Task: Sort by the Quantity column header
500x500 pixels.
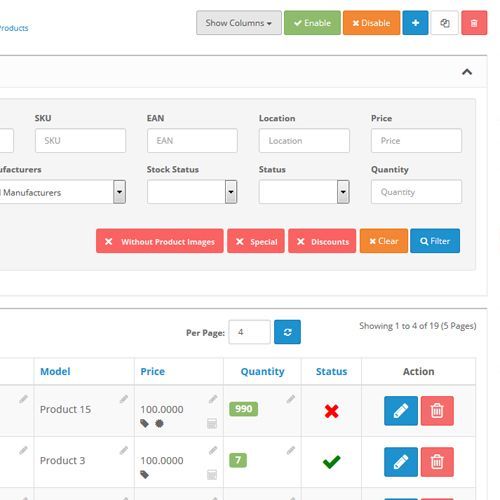Action: (263, 371)
